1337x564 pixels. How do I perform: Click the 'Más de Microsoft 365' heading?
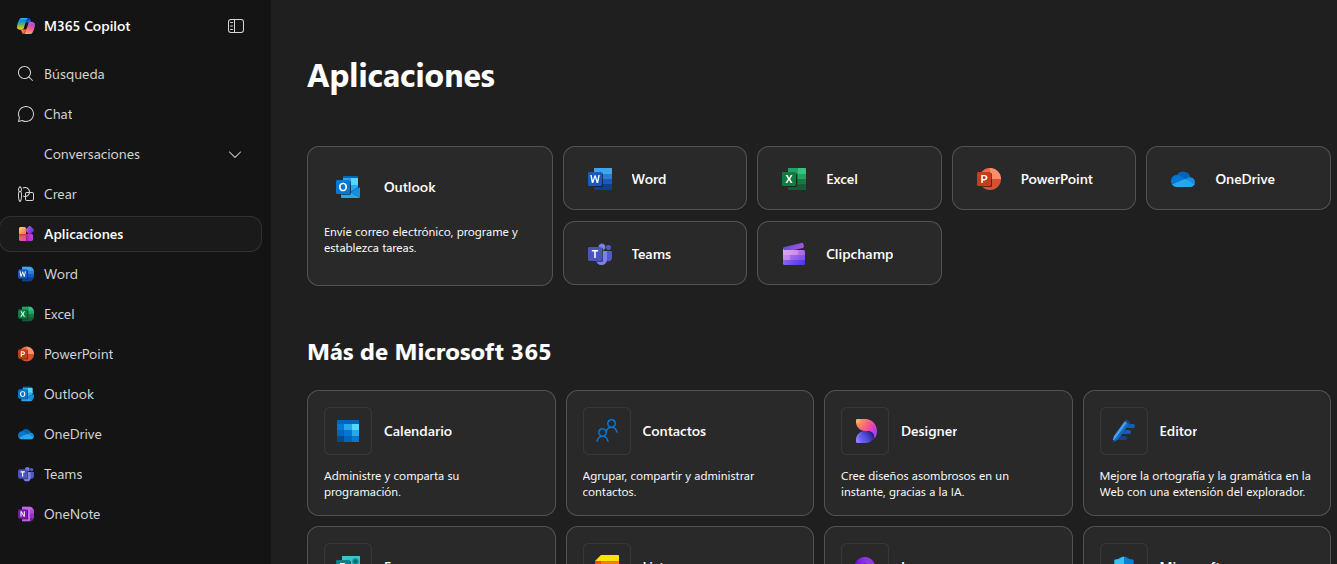(x=429, y=352)
